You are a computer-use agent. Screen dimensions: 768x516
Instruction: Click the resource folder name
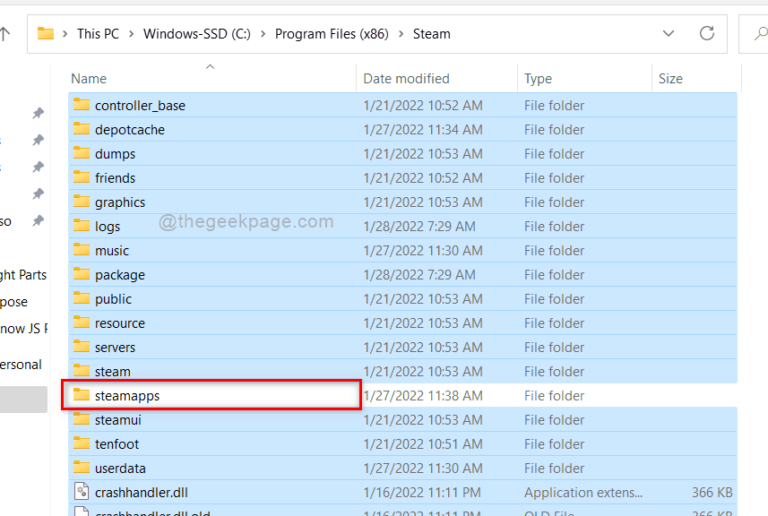120,324
